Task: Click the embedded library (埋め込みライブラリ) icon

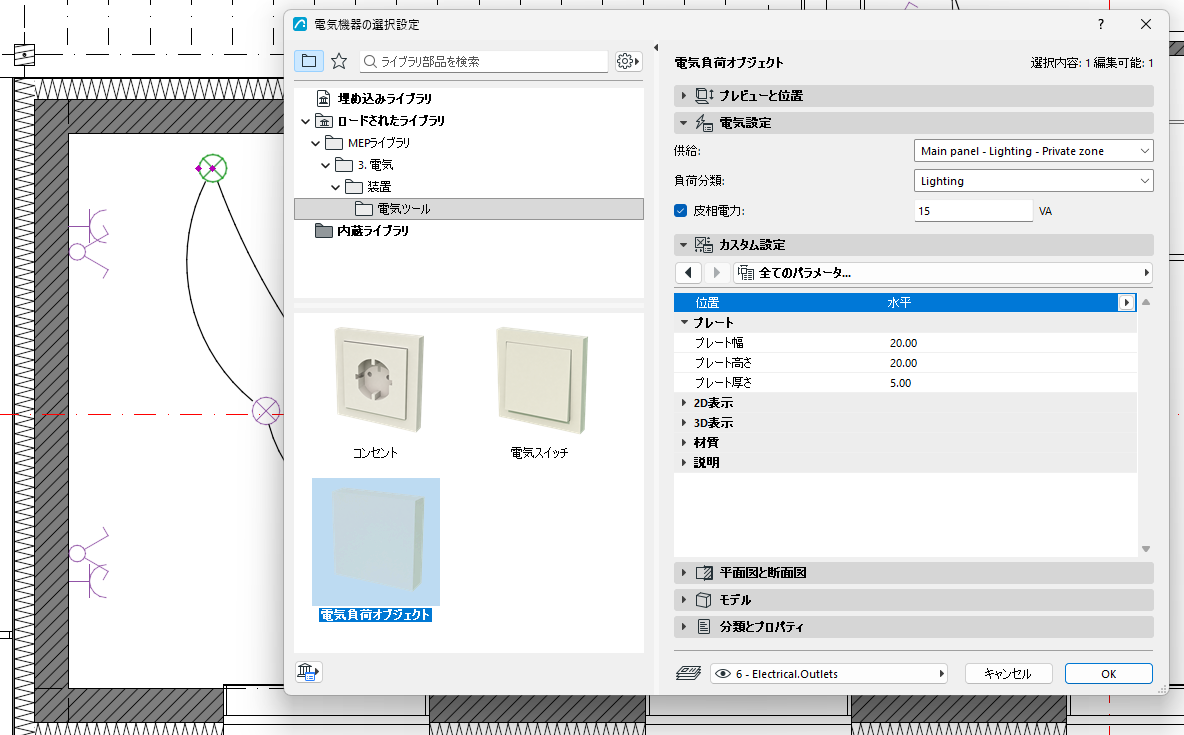Action: click(x=323, y=99)
